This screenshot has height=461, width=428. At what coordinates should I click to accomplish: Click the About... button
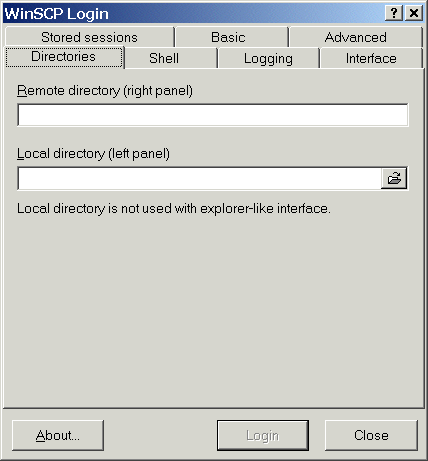pyautogui.click(x=58, y=435)
